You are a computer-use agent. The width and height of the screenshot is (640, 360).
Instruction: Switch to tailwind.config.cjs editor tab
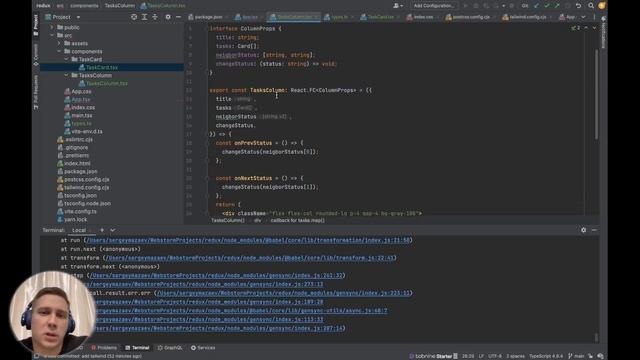coord(527,17)
